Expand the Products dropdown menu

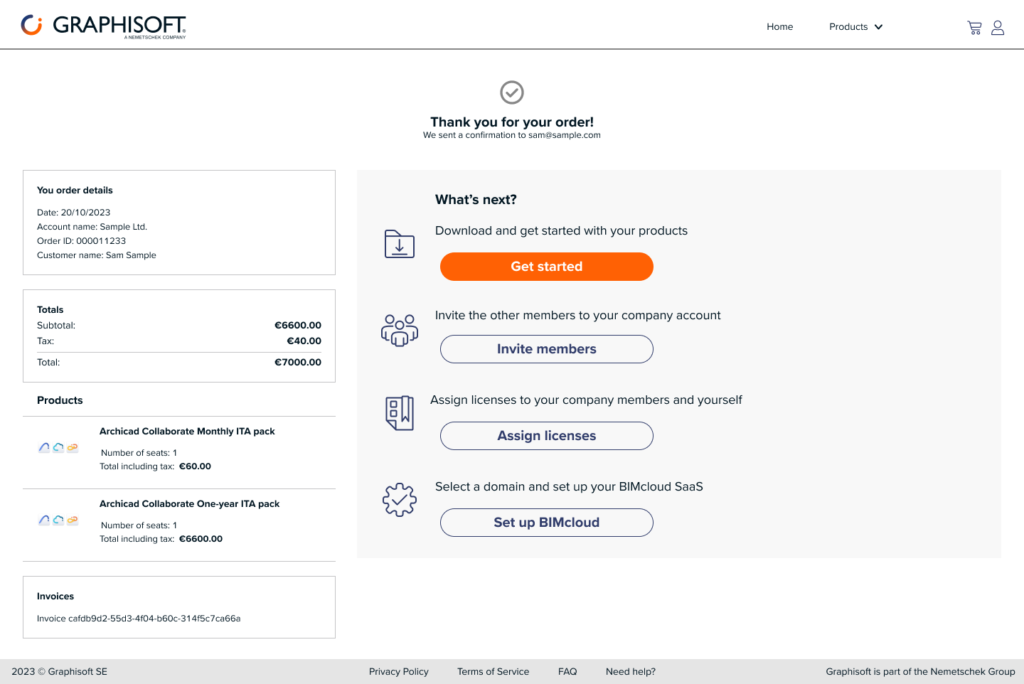pyautogui.click(x=855, y=27)
